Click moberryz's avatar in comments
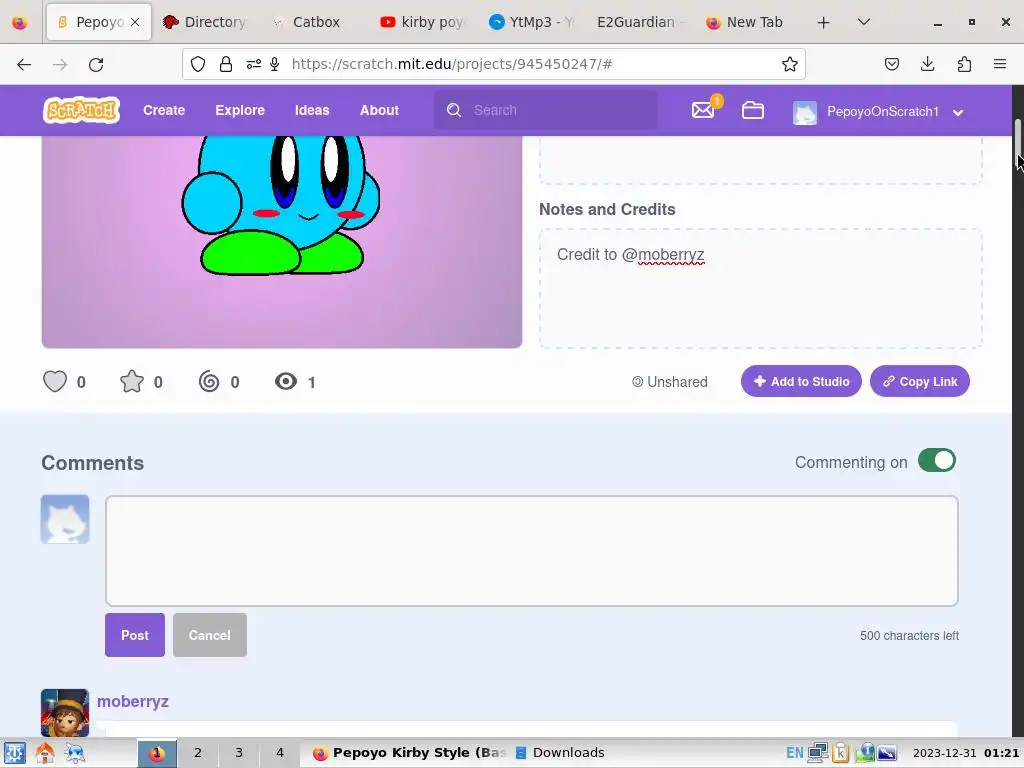The height and width of the screenshot is (768, 1024). (65, 712)
